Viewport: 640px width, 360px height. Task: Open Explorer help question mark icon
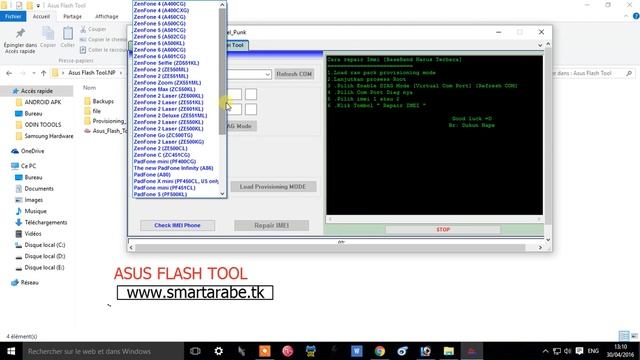coord(636,16)
